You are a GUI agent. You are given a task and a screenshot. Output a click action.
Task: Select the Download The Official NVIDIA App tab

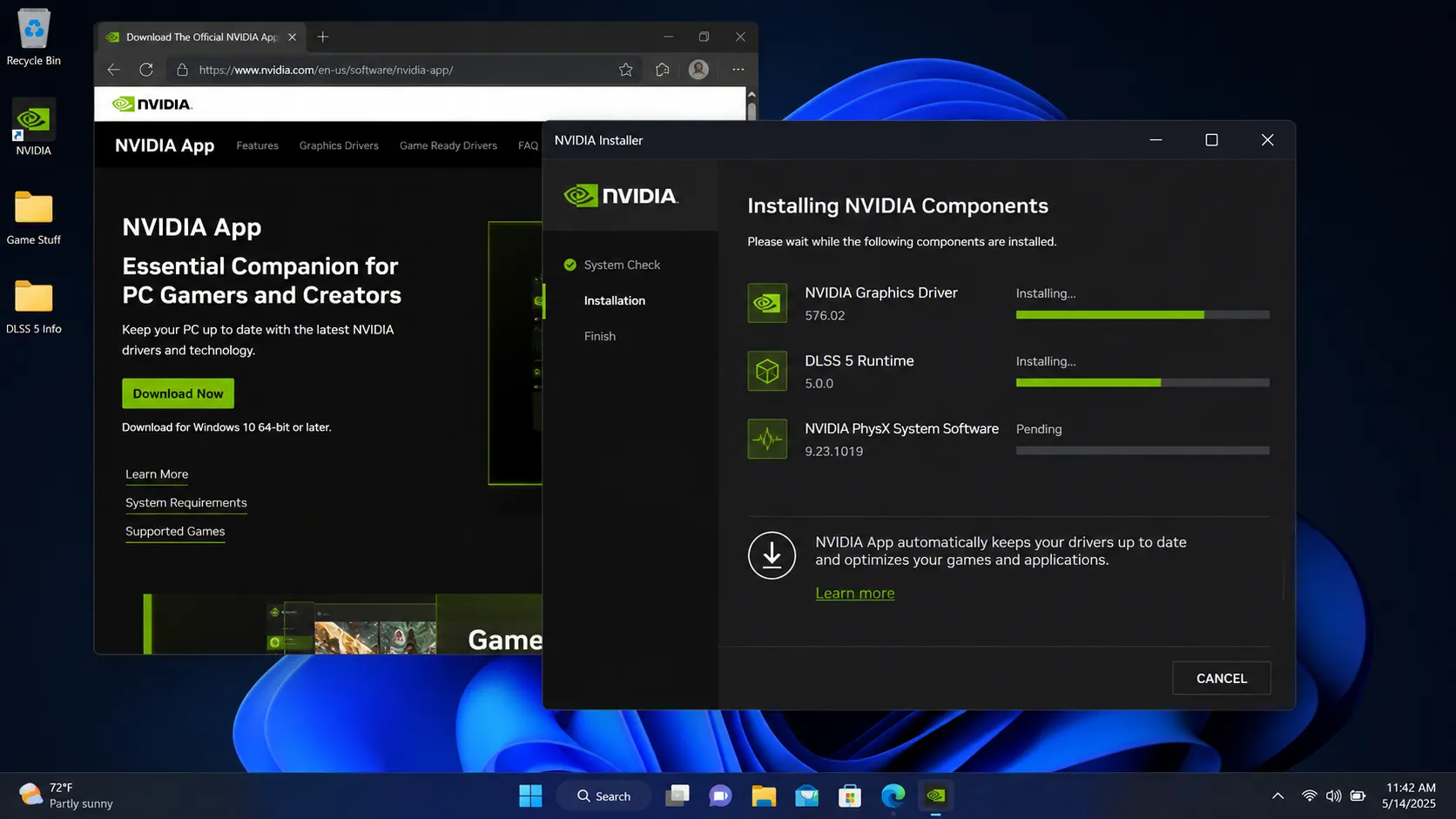coord(200,37)
